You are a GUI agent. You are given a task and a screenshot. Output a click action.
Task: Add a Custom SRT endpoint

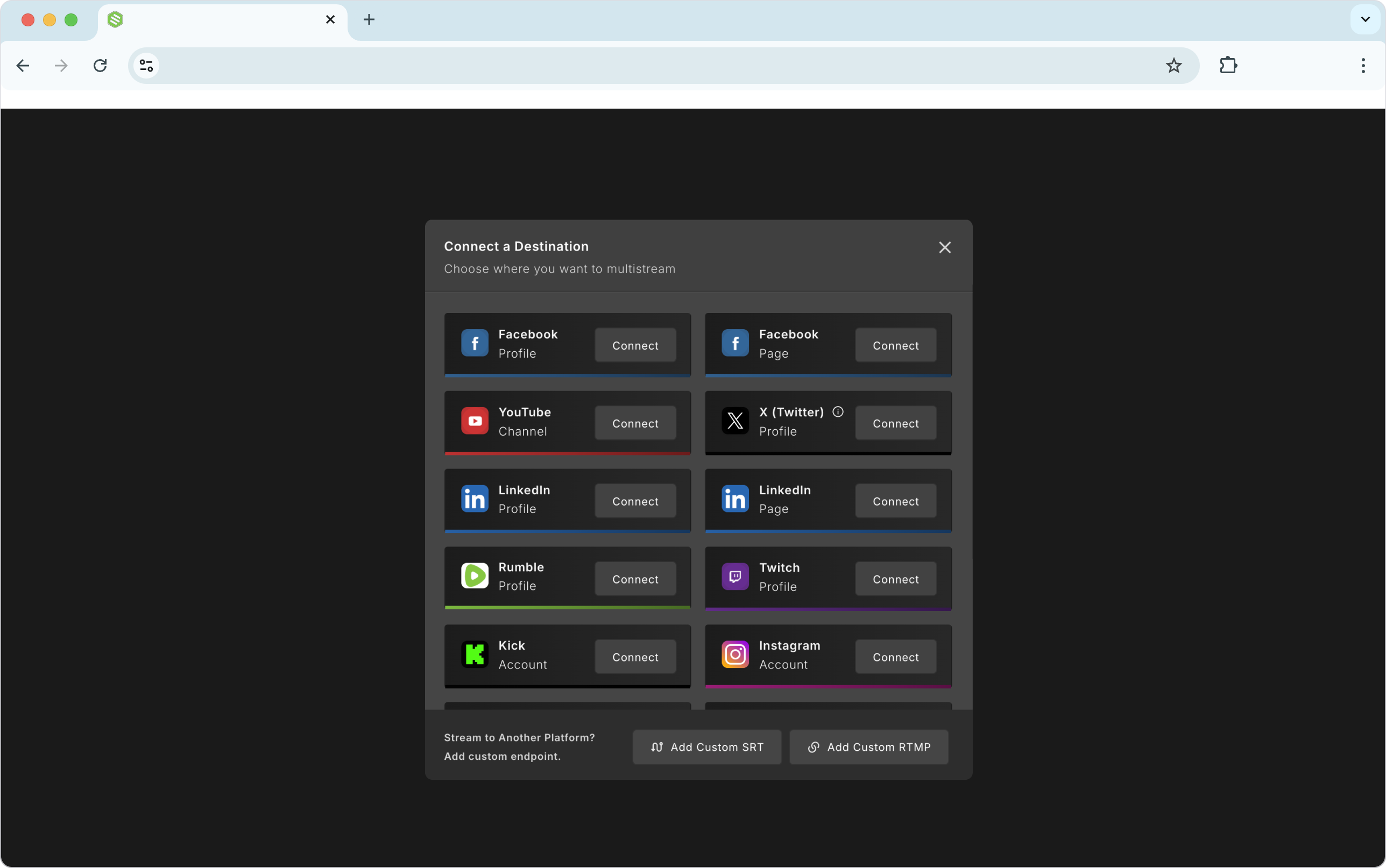pos(707,747)
